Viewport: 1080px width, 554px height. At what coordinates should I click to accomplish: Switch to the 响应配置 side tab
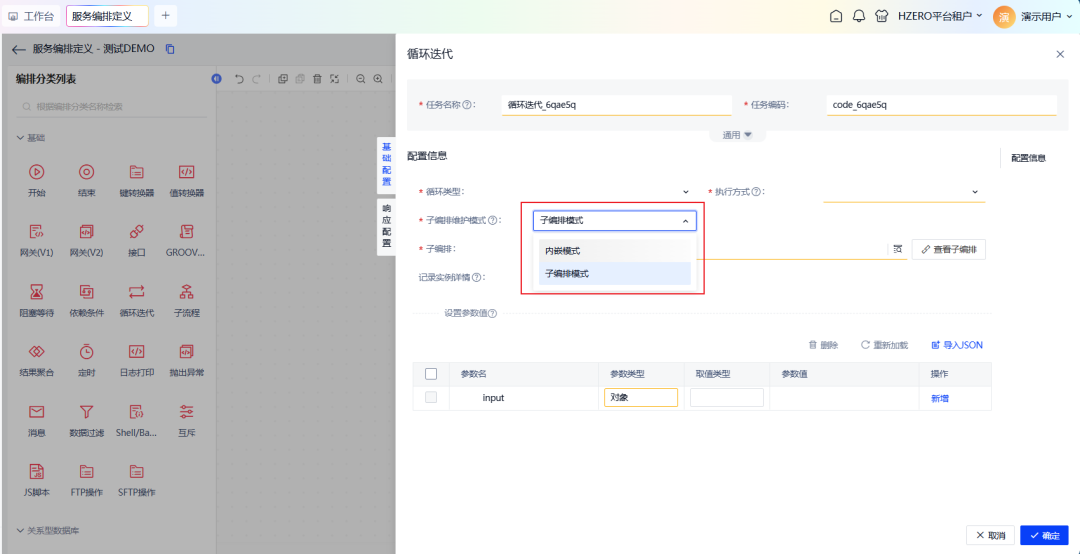point(386,225)
